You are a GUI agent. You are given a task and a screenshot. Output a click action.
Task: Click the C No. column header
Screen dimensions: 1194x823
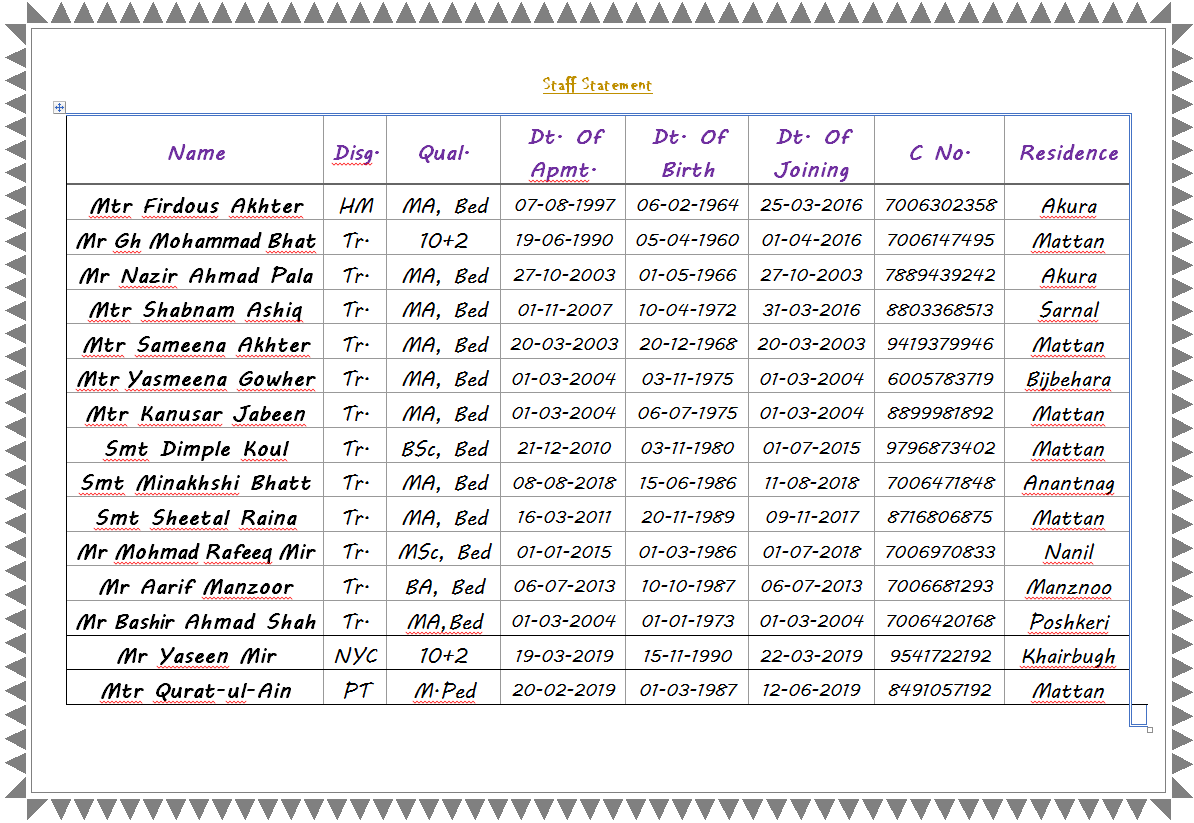(x=939, y=153)
